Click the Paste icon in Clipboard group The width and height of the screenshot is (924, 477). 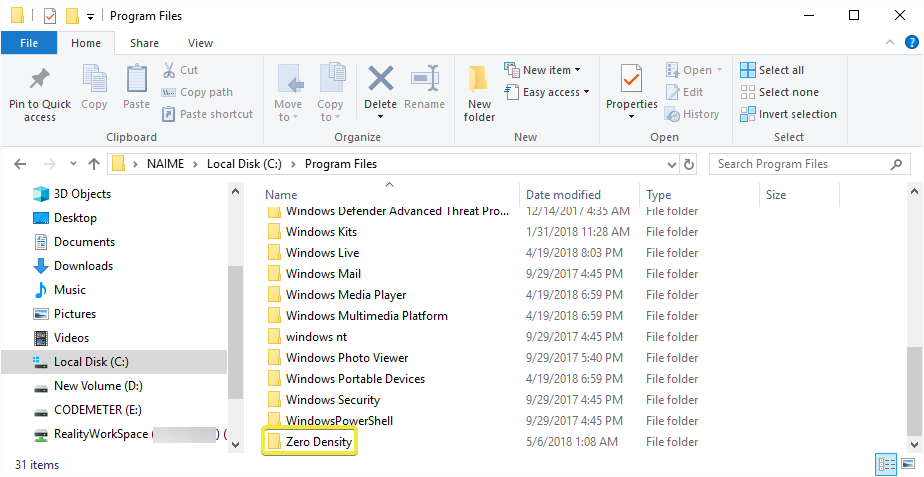[x=136, y=88]
